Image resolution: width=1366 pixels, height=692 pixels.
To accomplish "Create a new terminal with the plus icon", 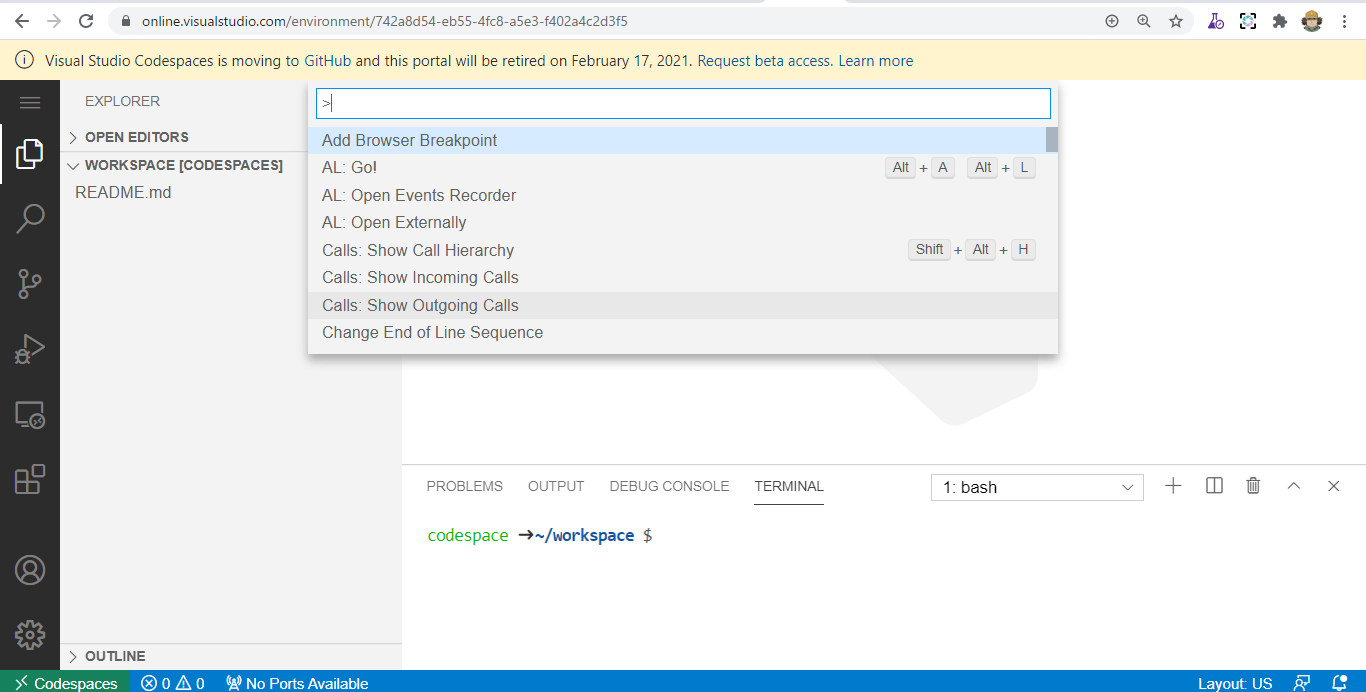I will (x=1173, y=485).
